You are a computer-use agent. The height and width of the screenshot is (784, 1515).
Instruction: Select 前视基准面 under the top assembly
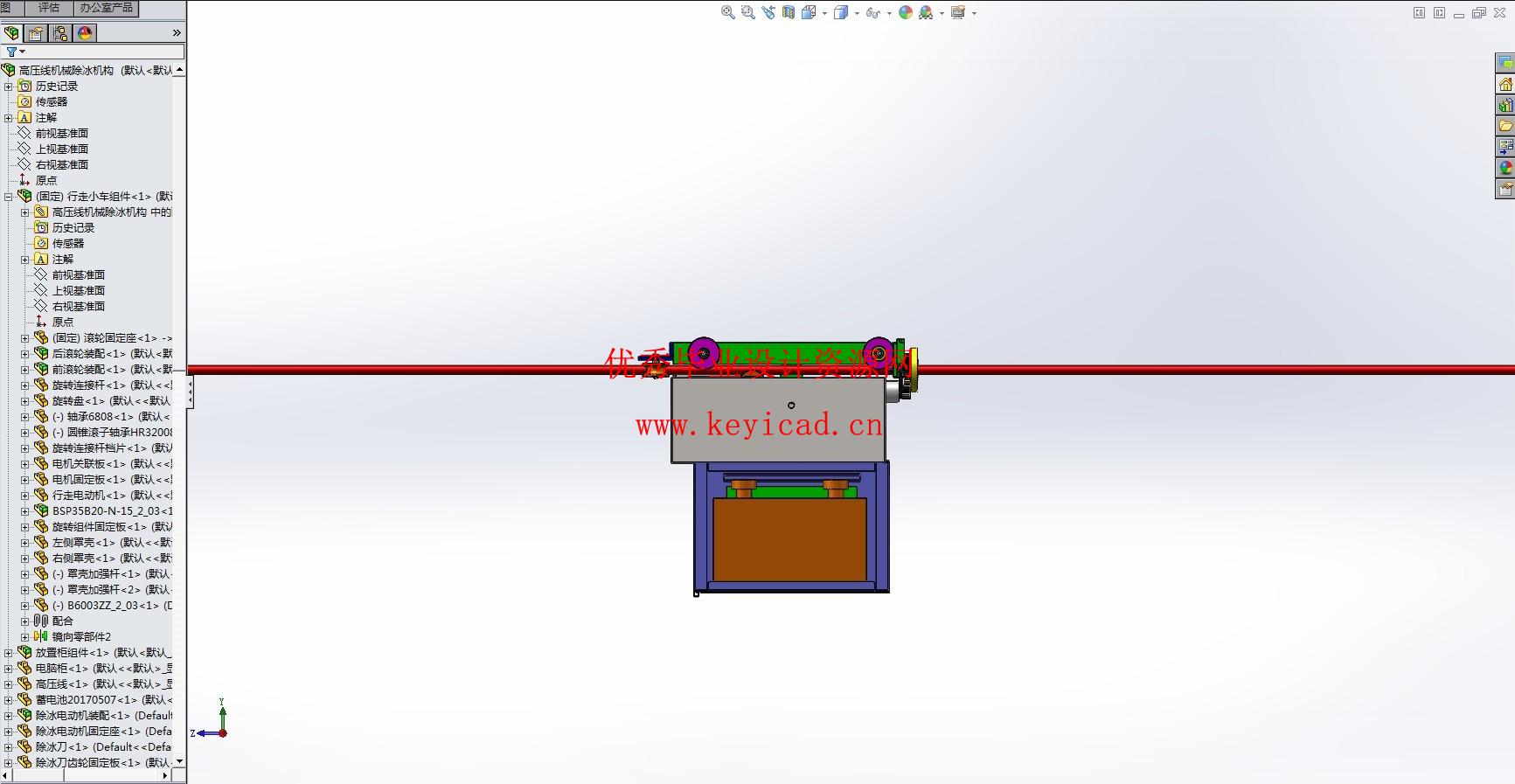(x=61, y=134)
